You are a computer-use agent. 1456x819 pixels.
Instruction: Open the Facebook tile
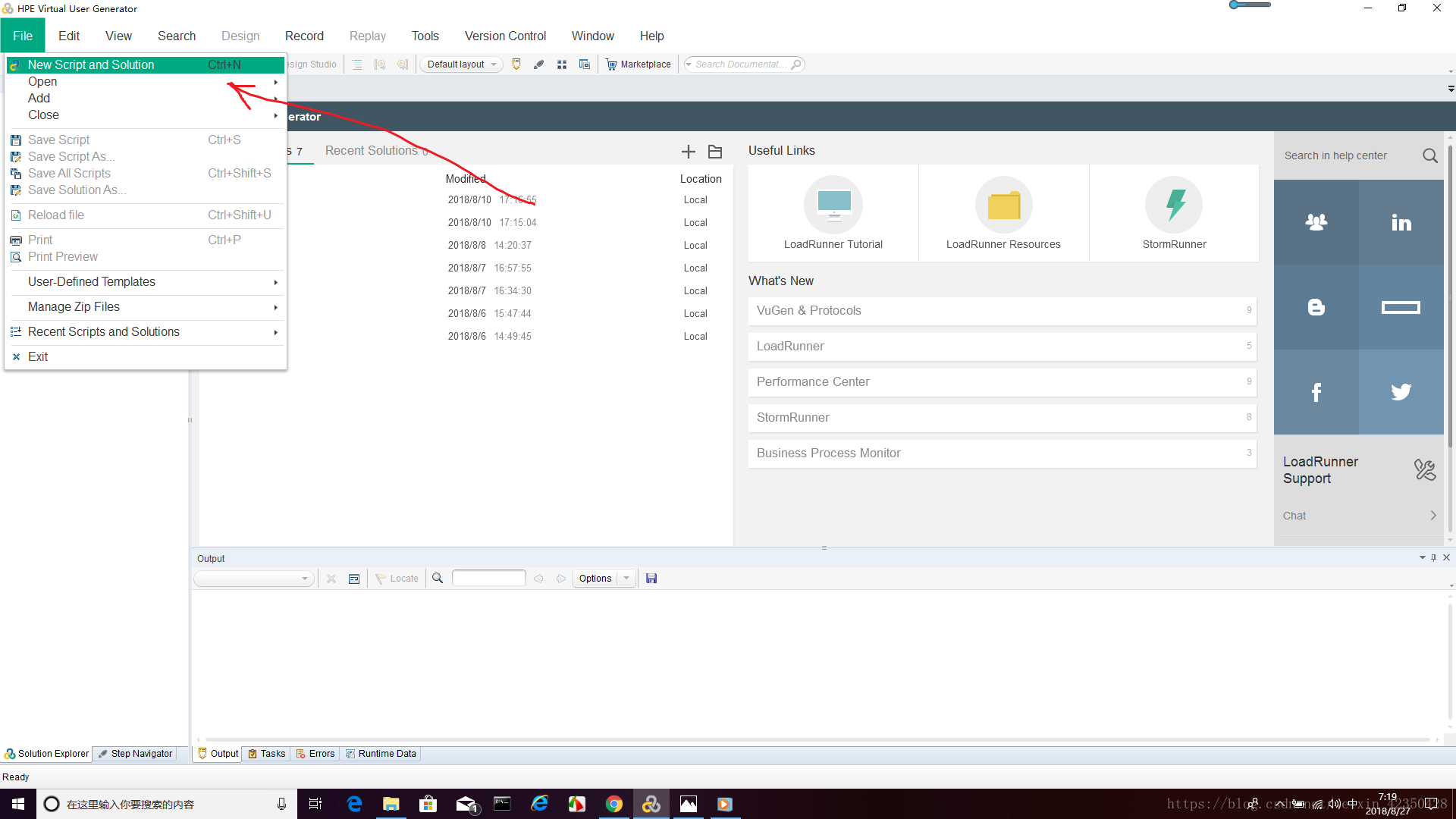[1316, 392]
